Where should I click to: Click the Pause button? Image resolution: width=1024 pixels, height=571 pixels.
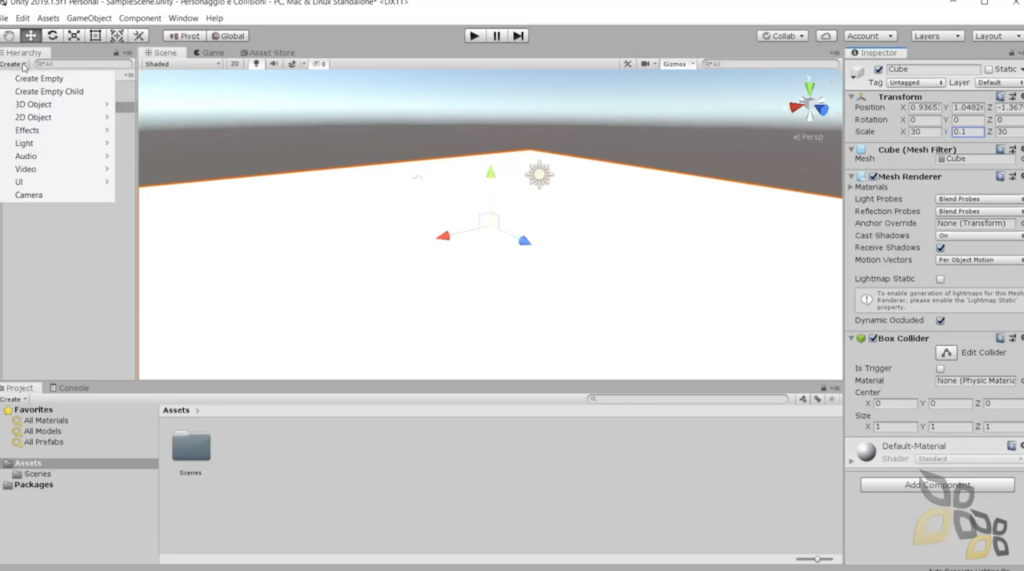(496, 36)
